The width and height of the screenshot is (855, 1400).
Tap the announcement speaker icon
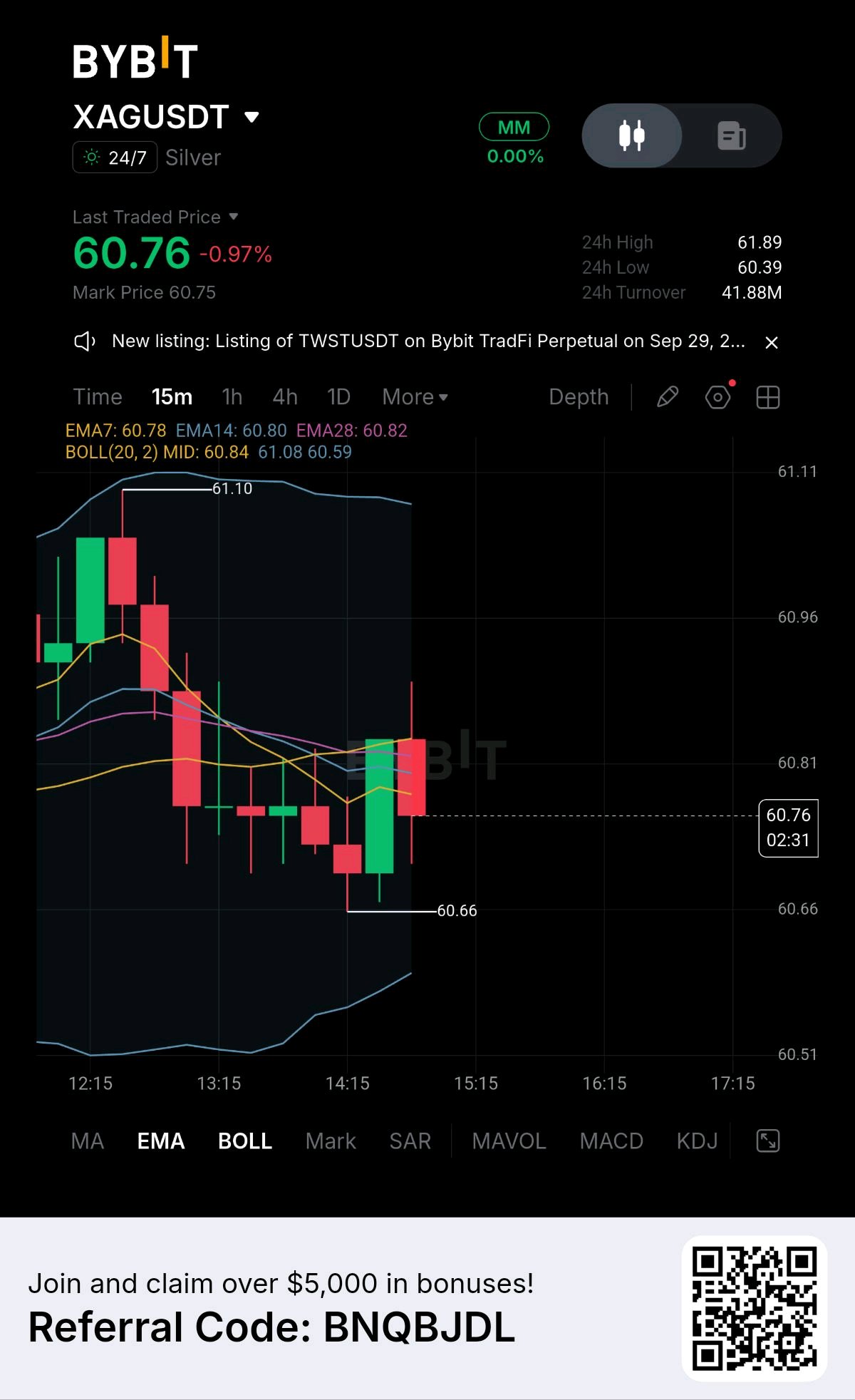pos(85,341)
